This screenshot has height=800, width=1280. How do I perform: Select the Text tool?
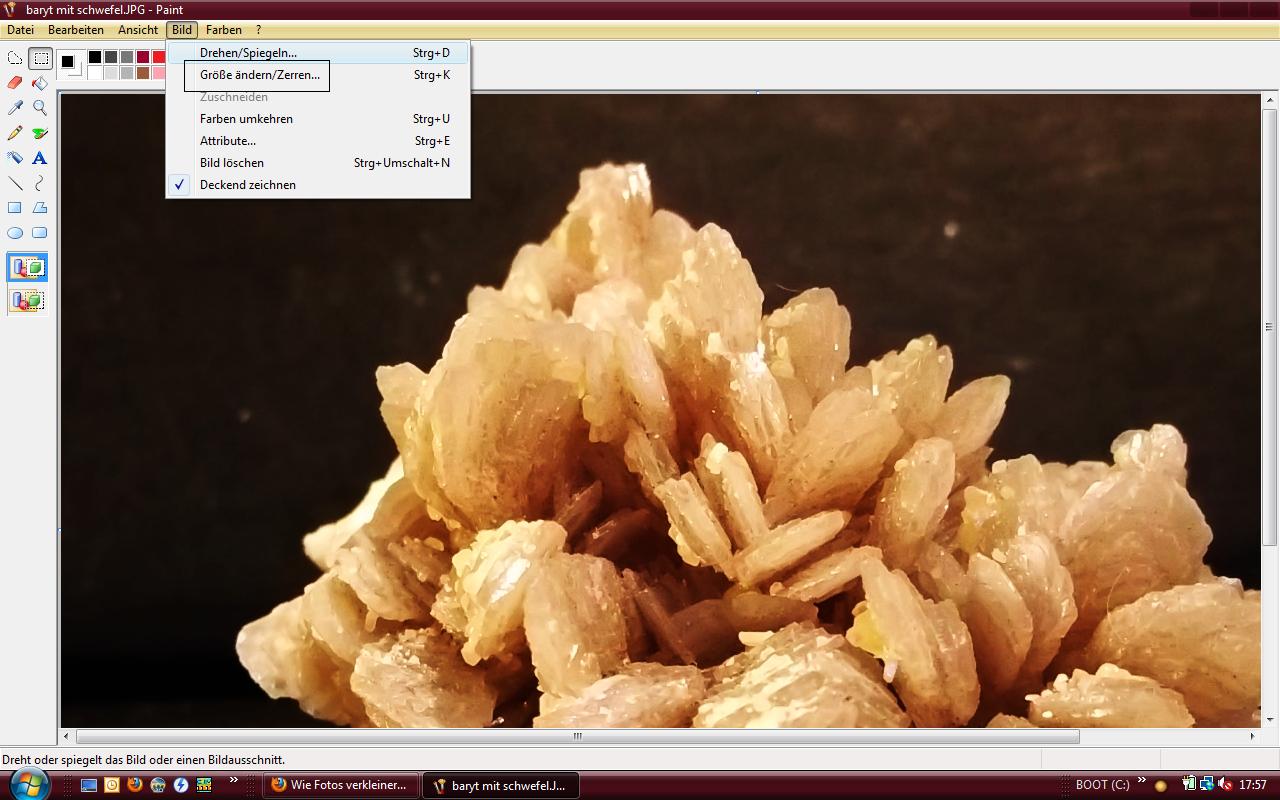40,158
